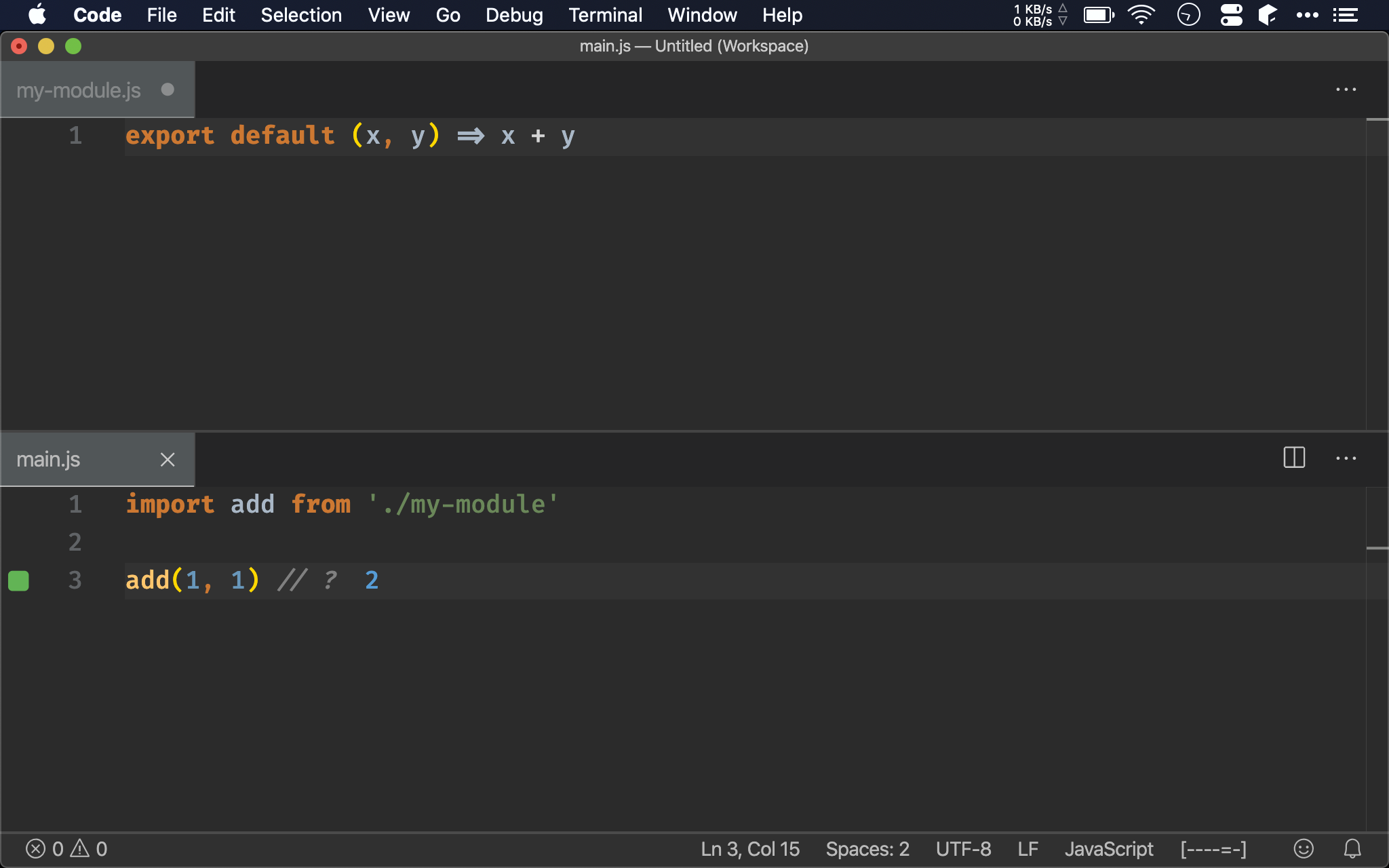Open the main.js tab
Viewport: 1389px width, 868px height.
point(48,458)
